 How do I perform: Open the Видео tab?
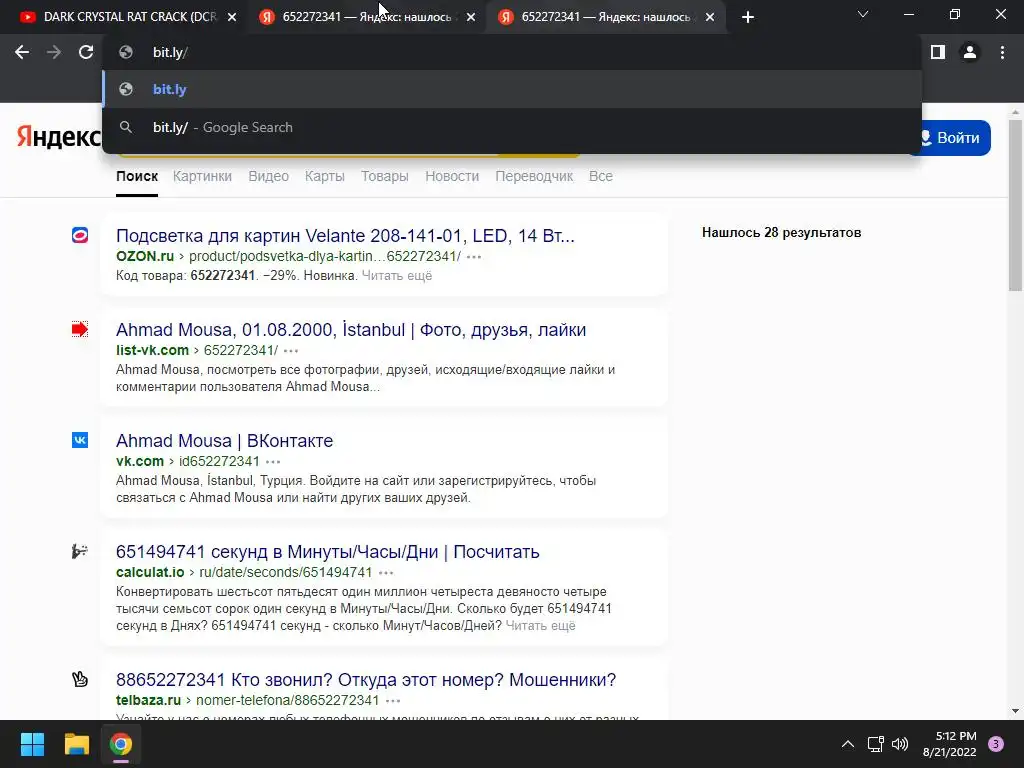click(x=268, y=176)
